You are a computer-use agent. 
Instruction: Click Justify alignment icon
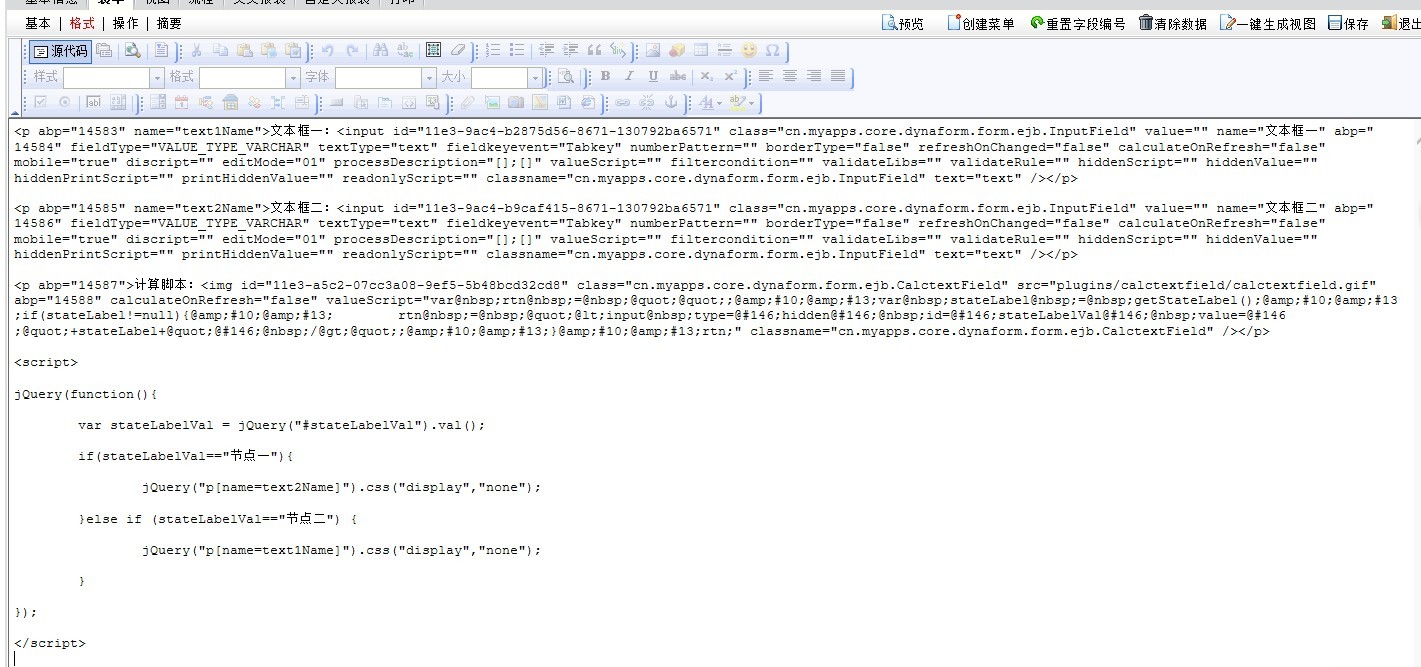pyautogui.click(x=838, y=76)
